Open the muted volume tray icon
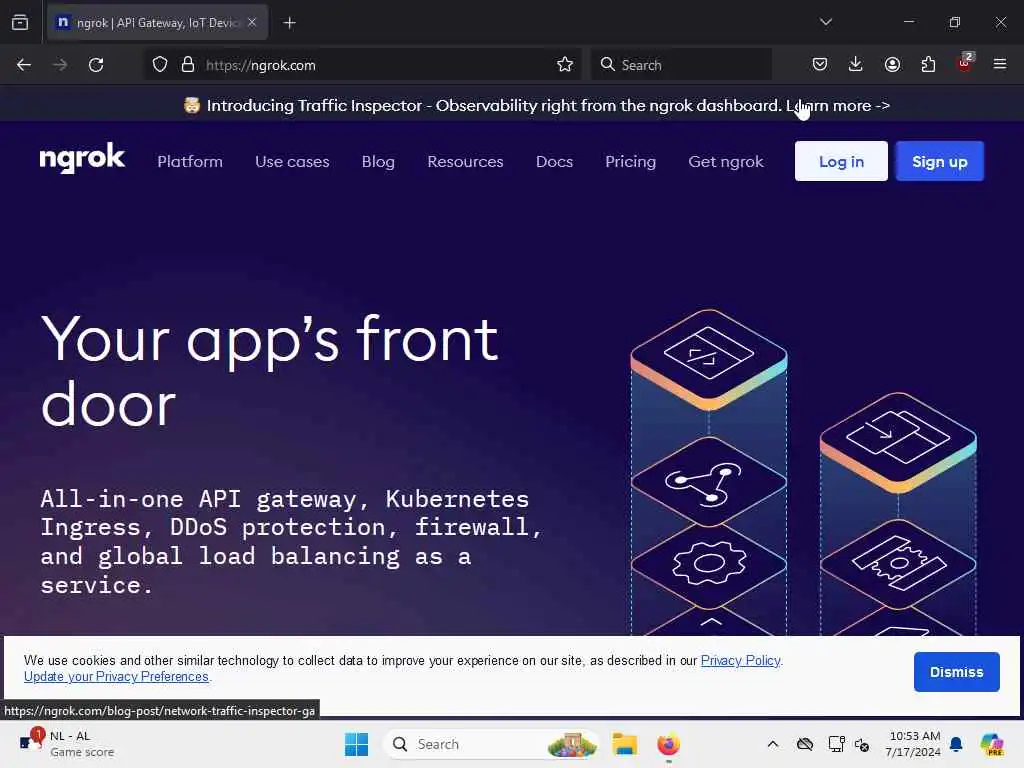Viewport: 1024px width, 768px height. pyautogui.click(x=862, y=744)
